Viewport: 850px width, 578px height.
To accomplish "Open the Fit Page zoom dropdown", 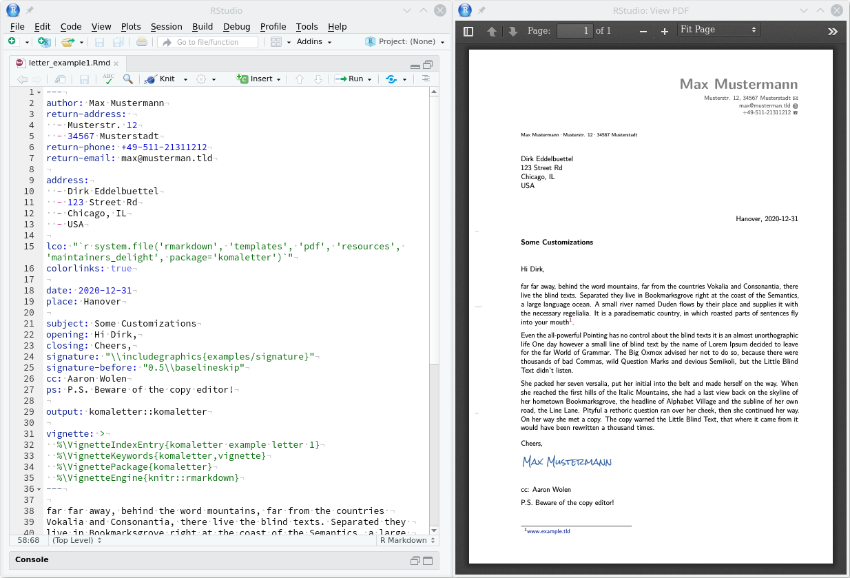I will pos(718,30).
